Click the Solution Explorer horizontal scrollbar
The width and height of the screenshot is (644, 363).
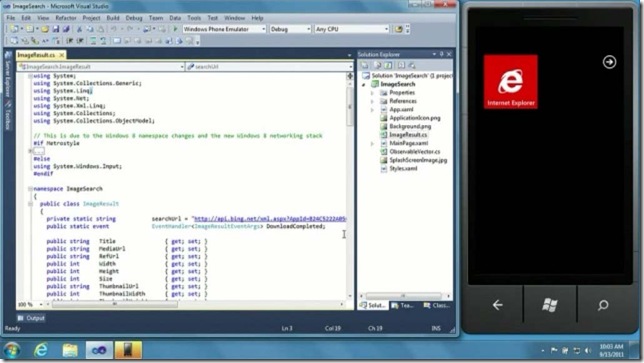pos(405,296)
